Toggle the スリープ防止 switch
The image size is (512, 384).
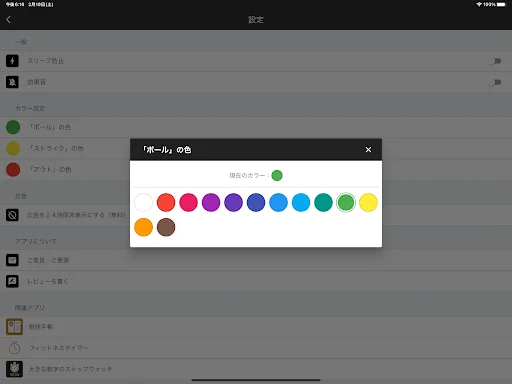[x=495, y=61]
